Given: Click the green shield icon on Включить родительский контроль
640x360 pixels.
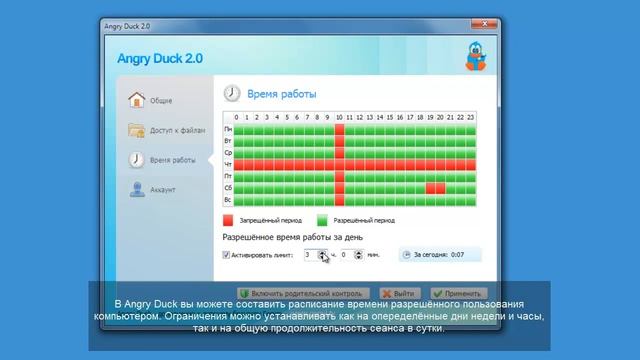Looking at the screenshot, I should click(x=244, y=293).
